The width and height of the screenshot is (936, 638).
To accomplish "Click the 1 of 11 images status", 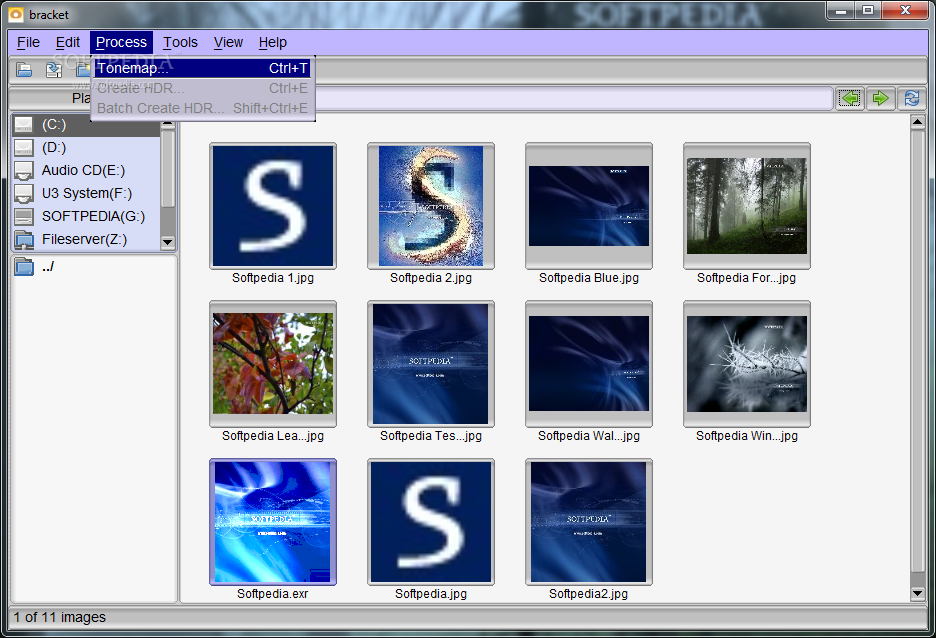I will pyautogui.click(x=60, y=617).
